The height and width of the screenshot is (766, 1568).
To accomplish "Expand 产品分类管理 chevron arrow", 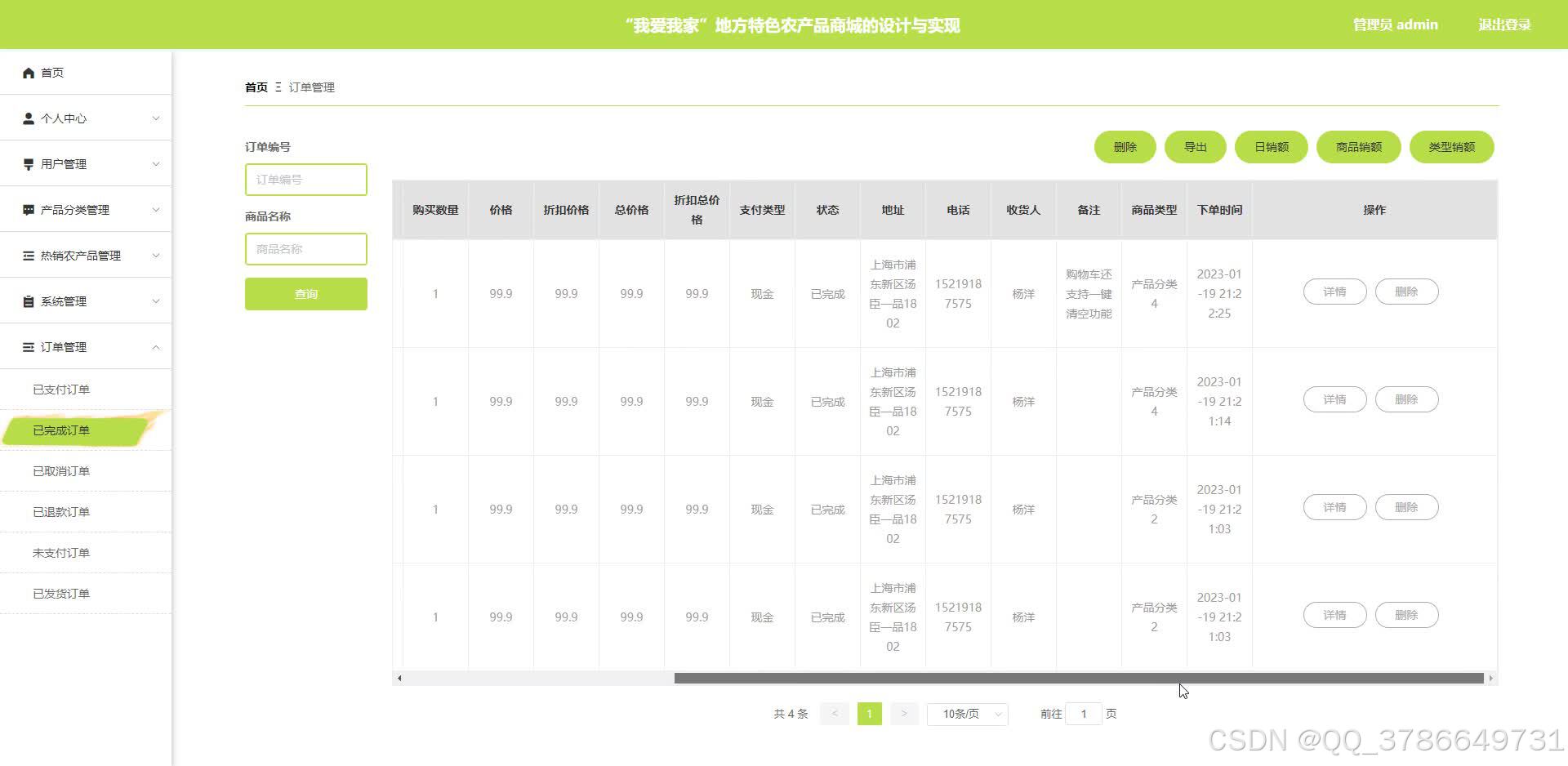I will tap(156, 210).
